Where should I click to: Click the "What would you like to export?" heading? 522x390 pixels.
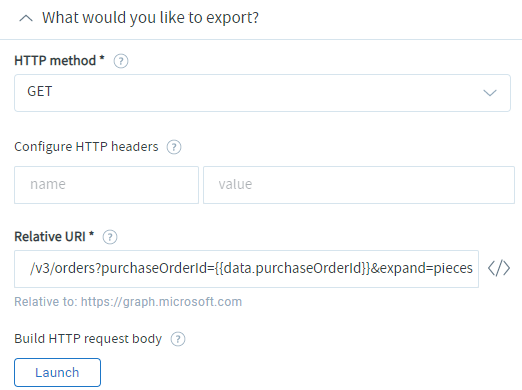click(150, 18)
